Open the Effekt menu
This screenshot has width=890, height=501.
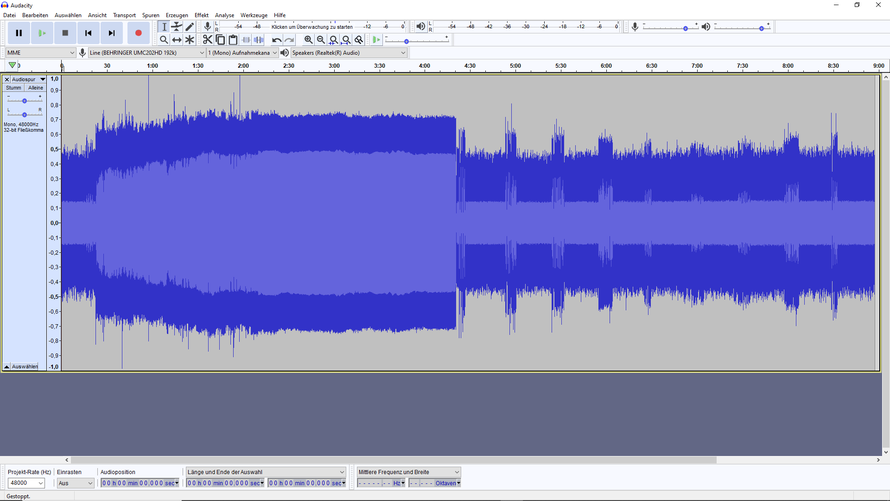(x=201, y=15)
